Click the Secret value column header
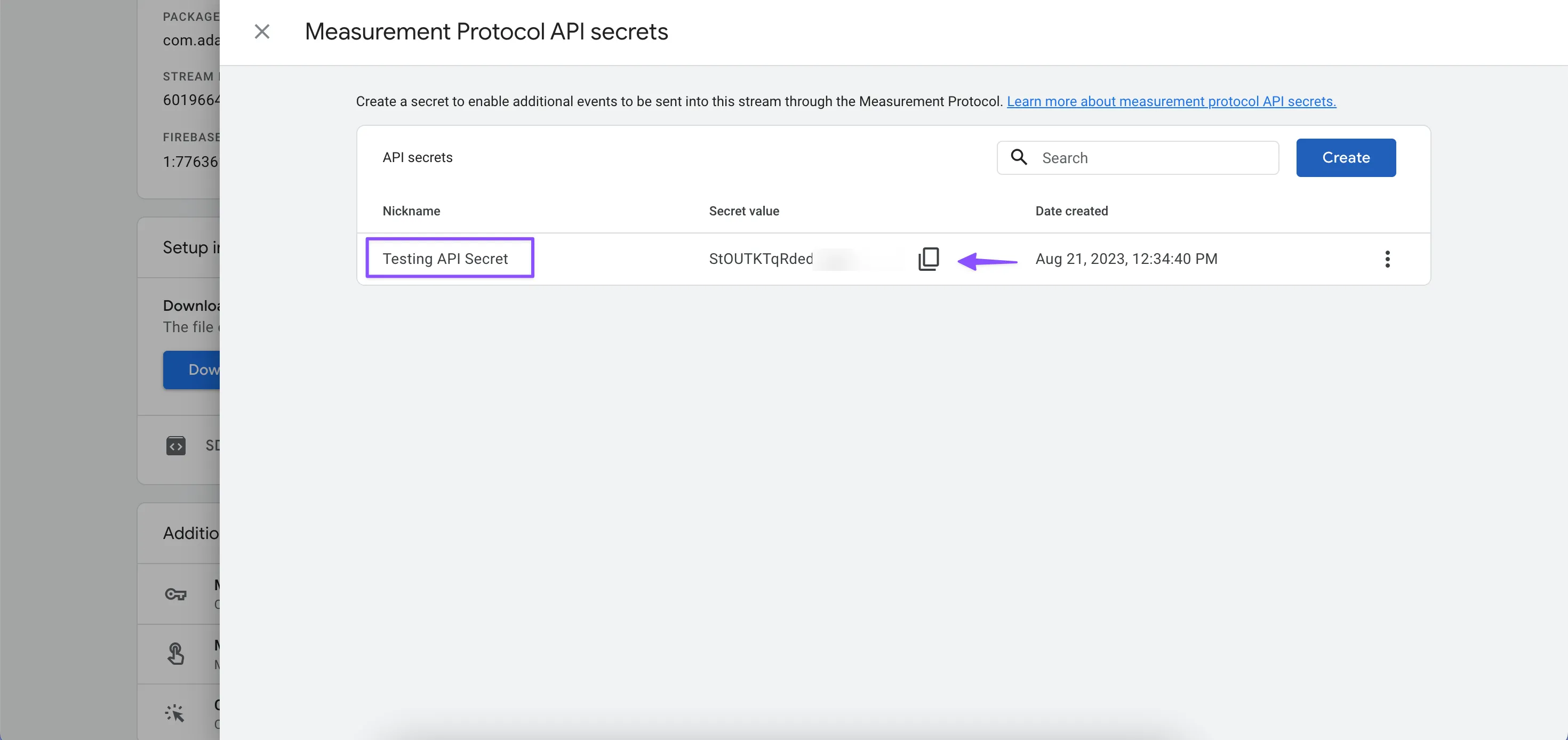The image size is (1568, 740). 744,211
